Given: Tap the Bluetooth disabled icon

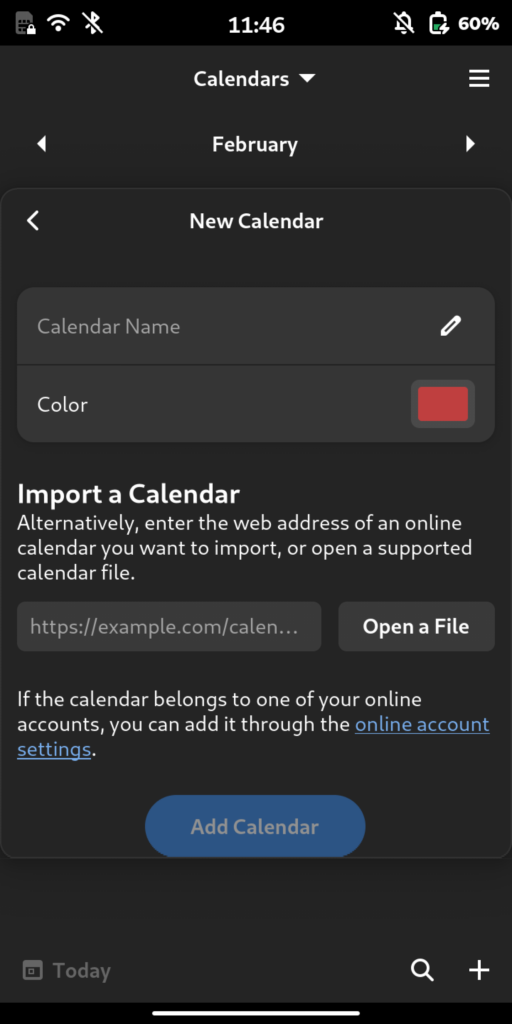Looking at the screenshot, I should (x=93, y=24).
